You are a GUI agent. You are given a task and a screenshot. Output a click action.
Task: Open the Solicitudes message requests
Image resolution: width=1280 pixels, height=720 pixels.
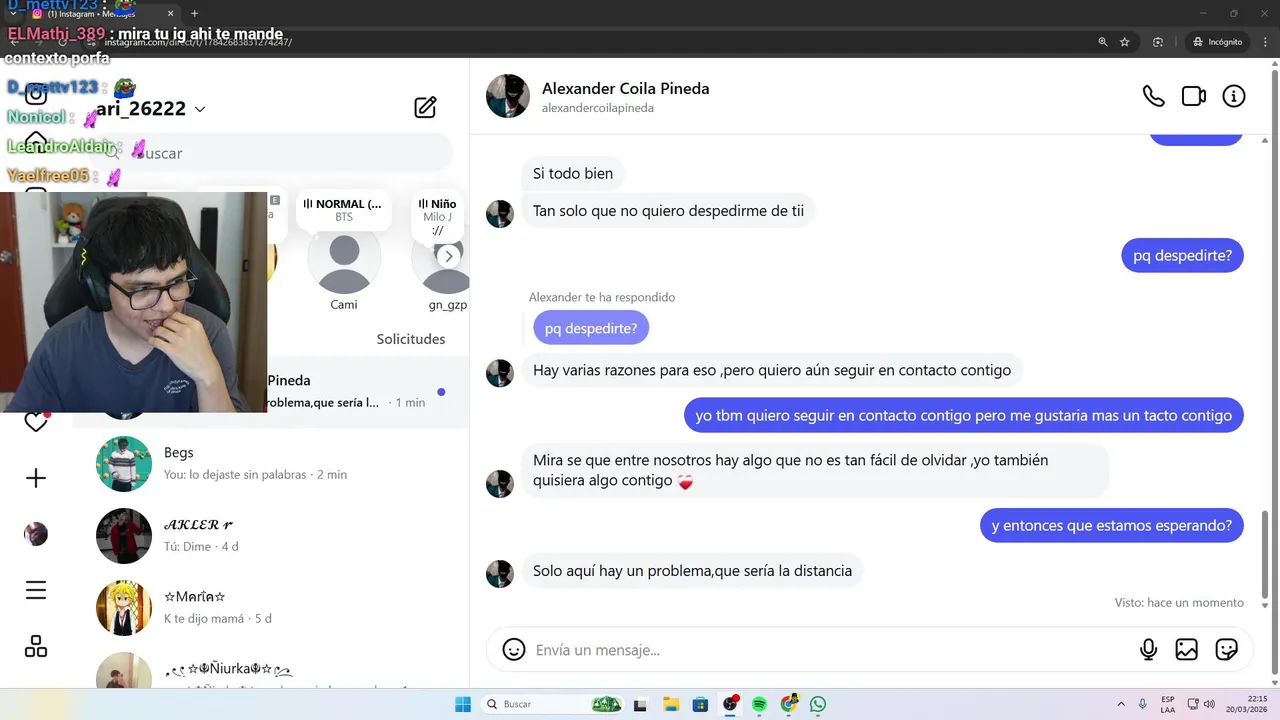411,339
